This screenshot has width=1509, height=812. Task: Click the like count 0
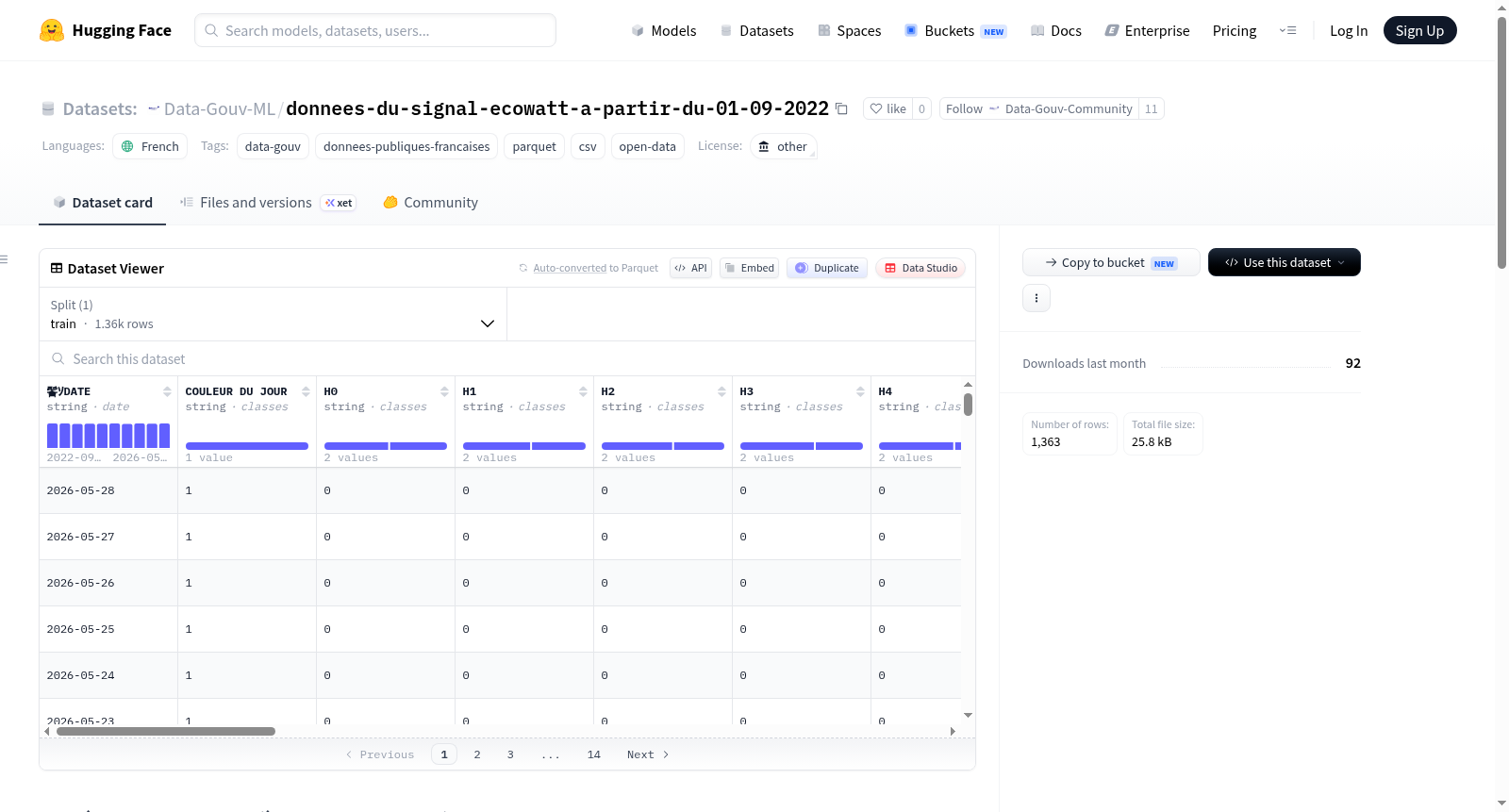921,108
